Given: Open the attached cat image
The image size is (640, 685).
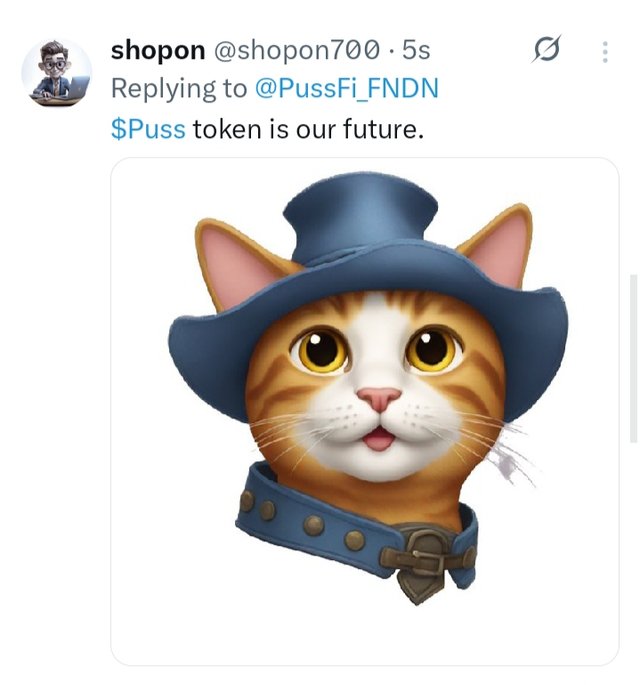Looking at the screenshot, I should 365,411.
